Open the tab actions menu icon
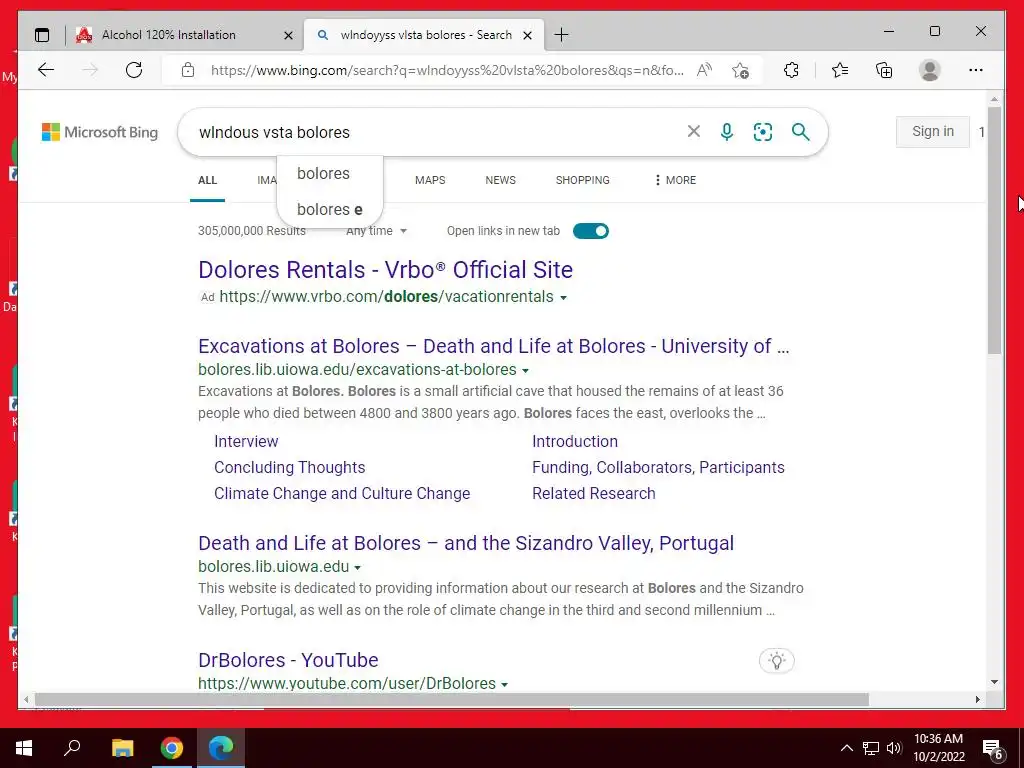This screenshot has width=1024, height=768. tap(42, 35)
